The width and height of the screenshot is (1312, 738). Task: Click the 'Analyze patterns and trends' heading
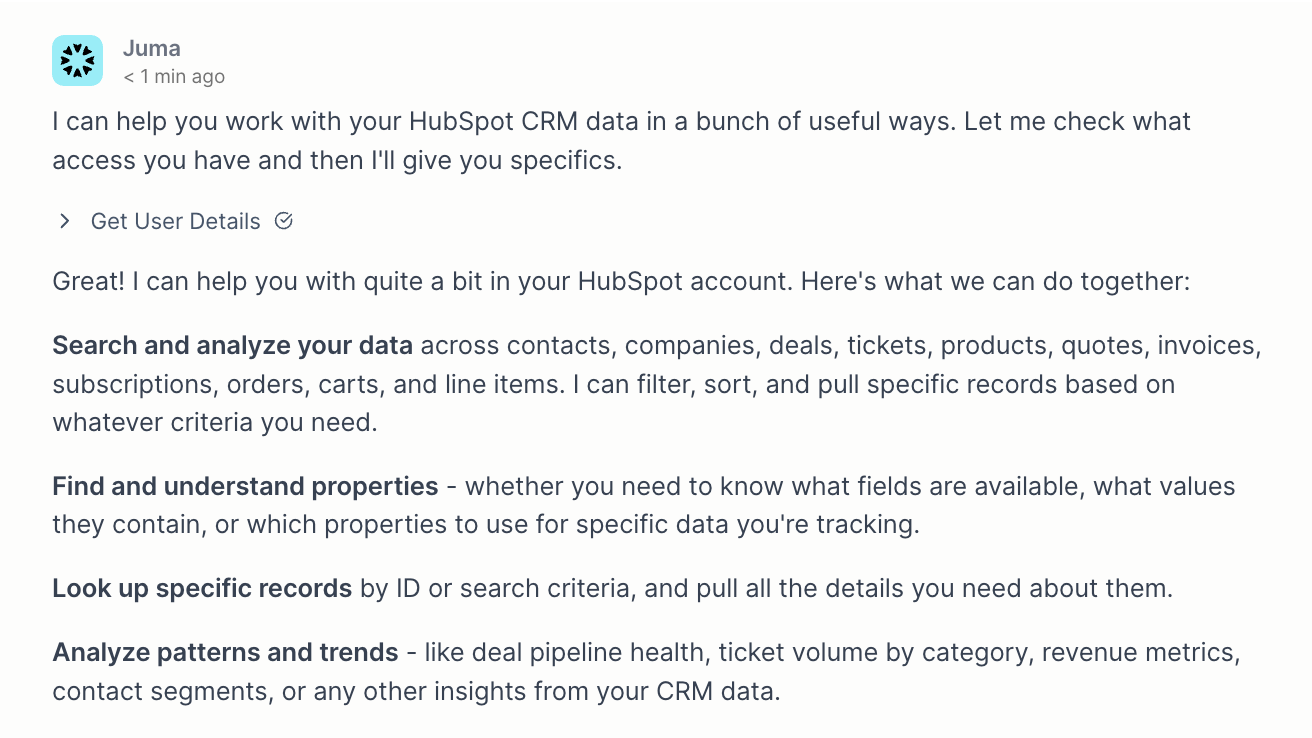pos(224,652)
